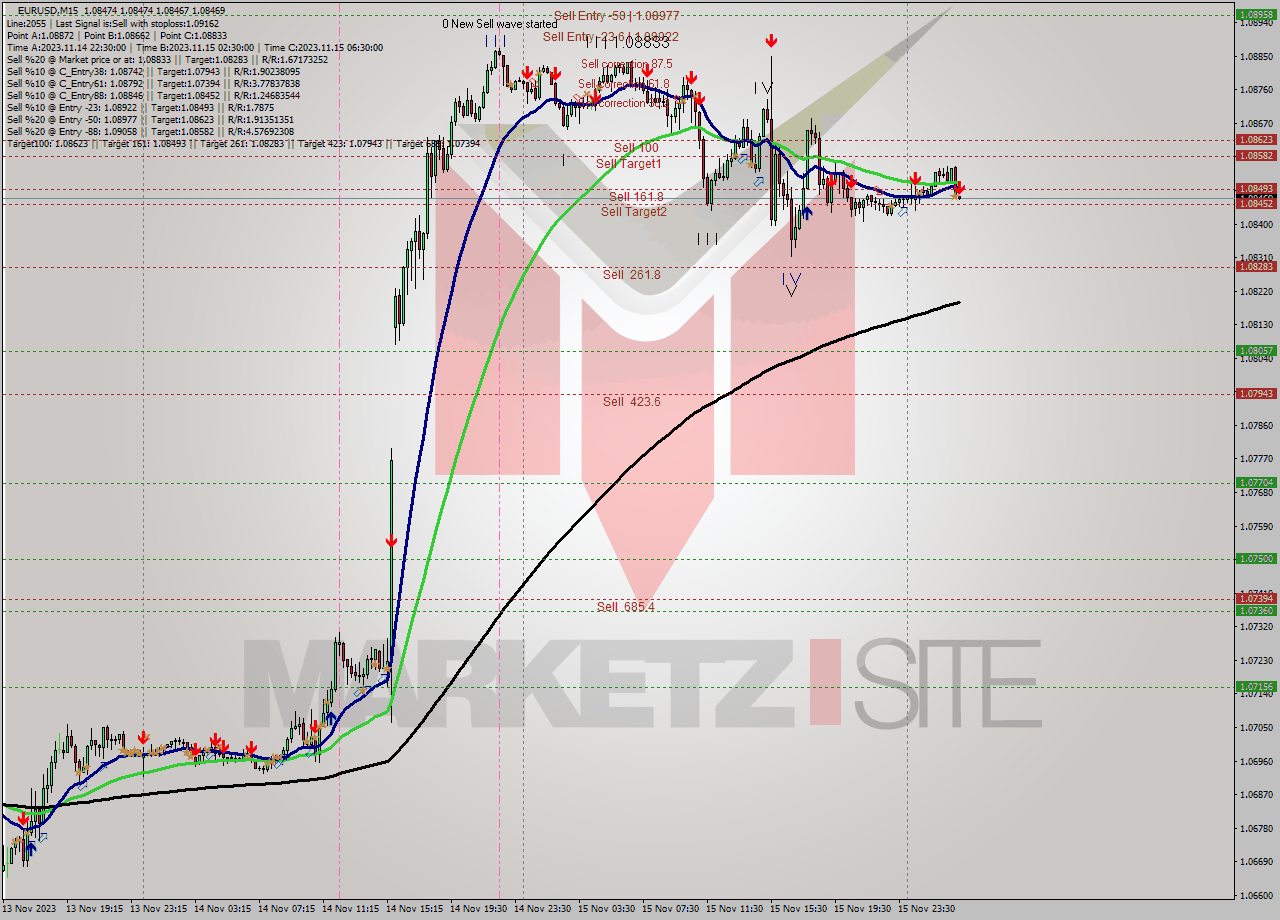This screenshot has height=920, width=1280.
Task: Select the 'Sell %20 @ Entry -50' row
Action: 150,119
